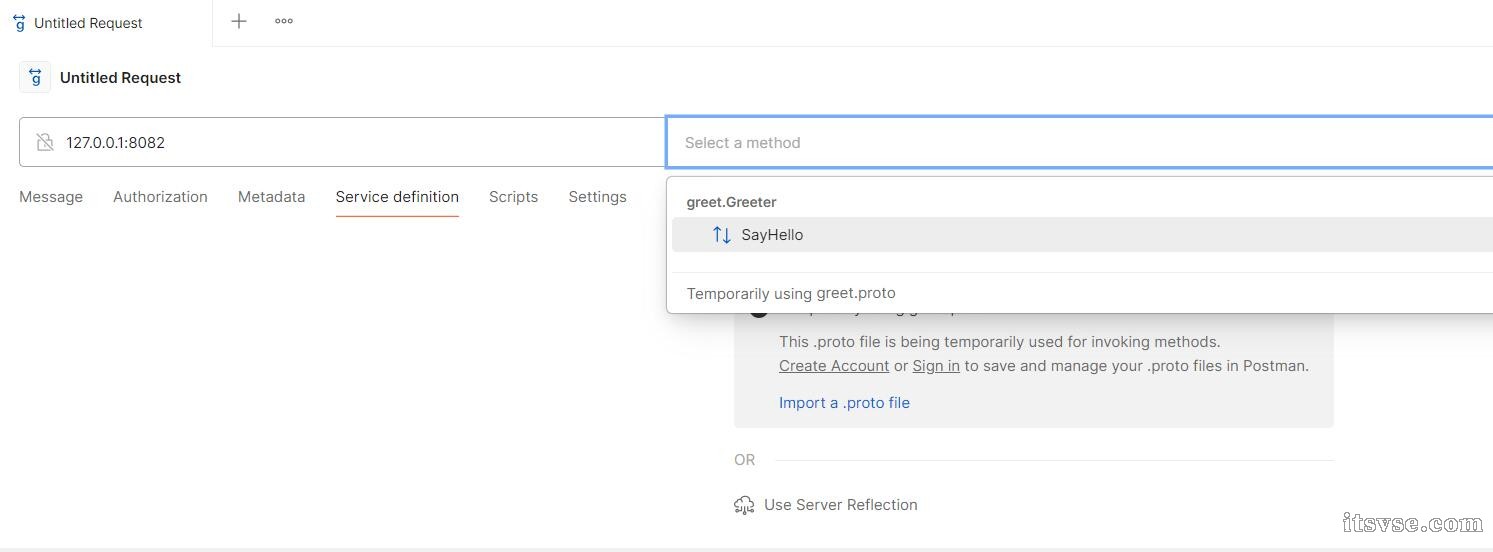This screenshot has height=552, width=1493.
Task: Click the Server Reflection cloud icon
Action: tap(744, 505)
